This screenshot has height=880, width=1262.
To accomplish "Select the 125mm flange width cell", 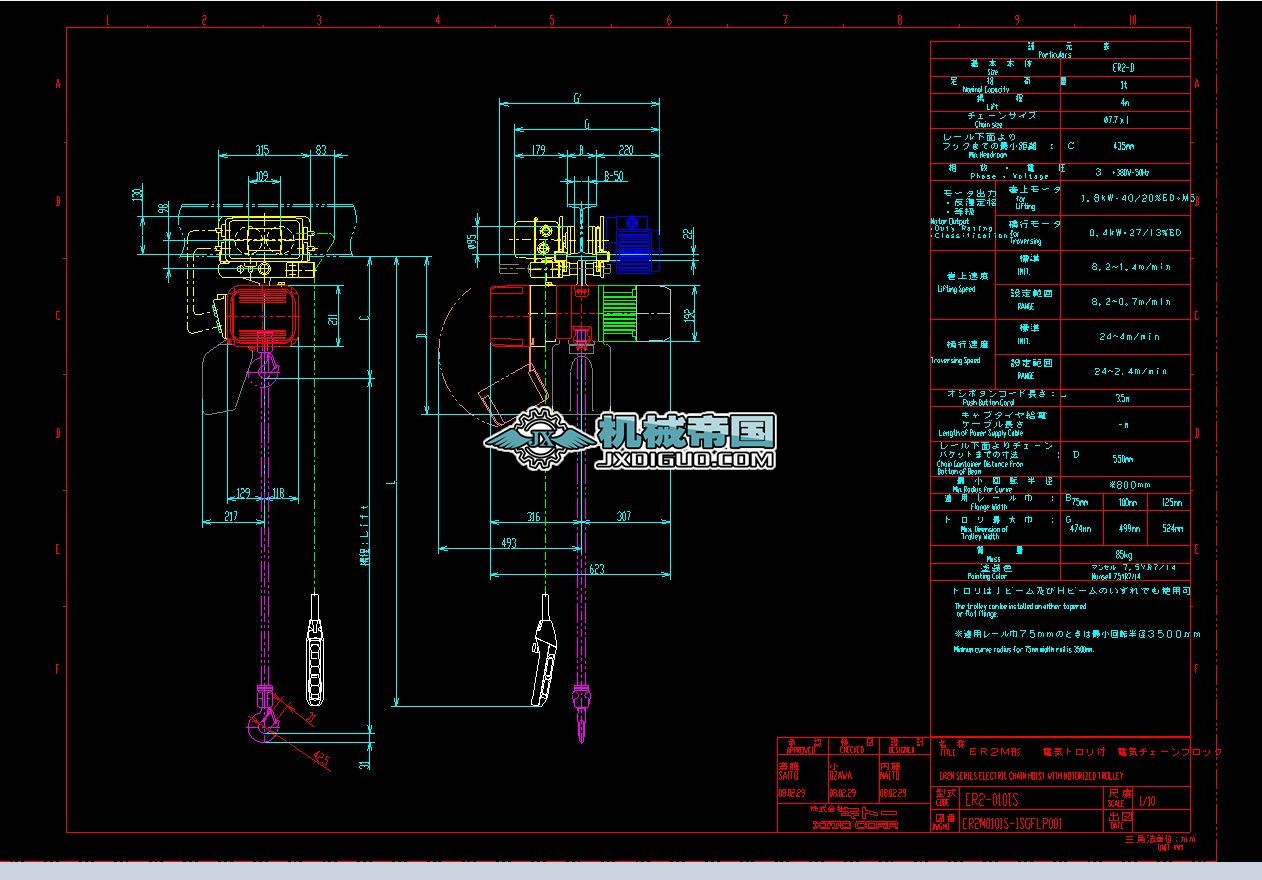I will pyautogui.click(x=1171, y=502).
